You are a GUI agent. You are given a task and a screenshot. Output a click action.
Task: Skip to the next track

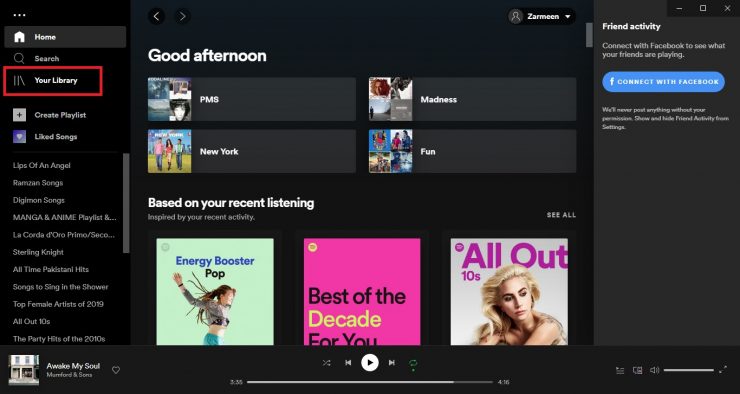pos(392,363)
